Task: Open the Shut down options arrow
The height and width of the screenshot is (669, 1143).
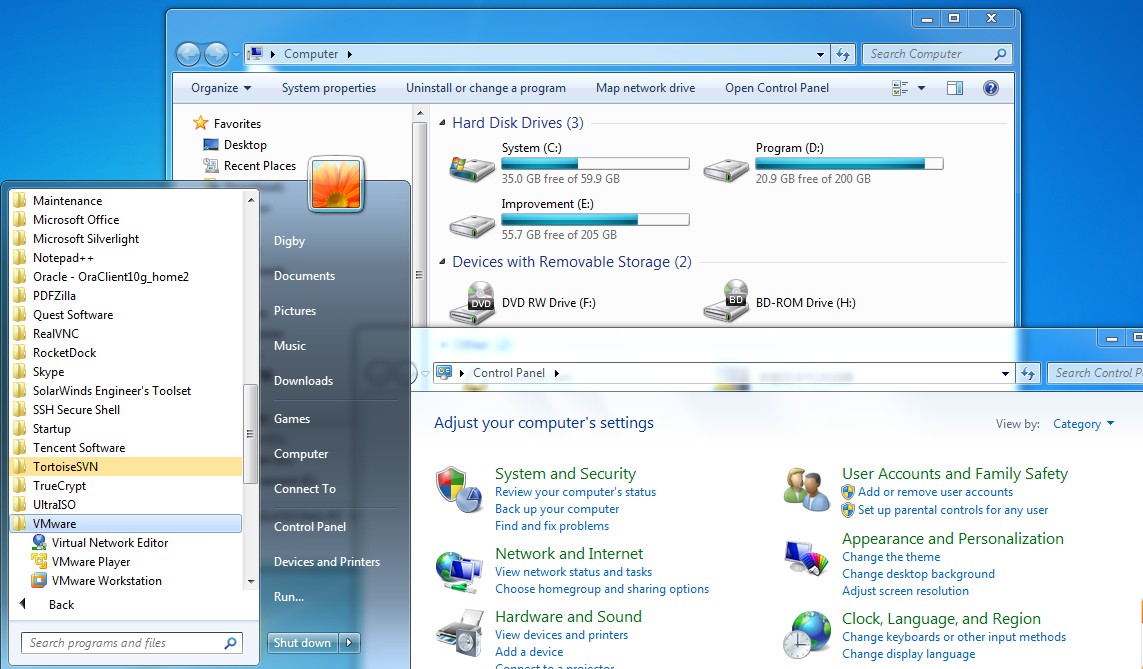Action: point(349,643)
